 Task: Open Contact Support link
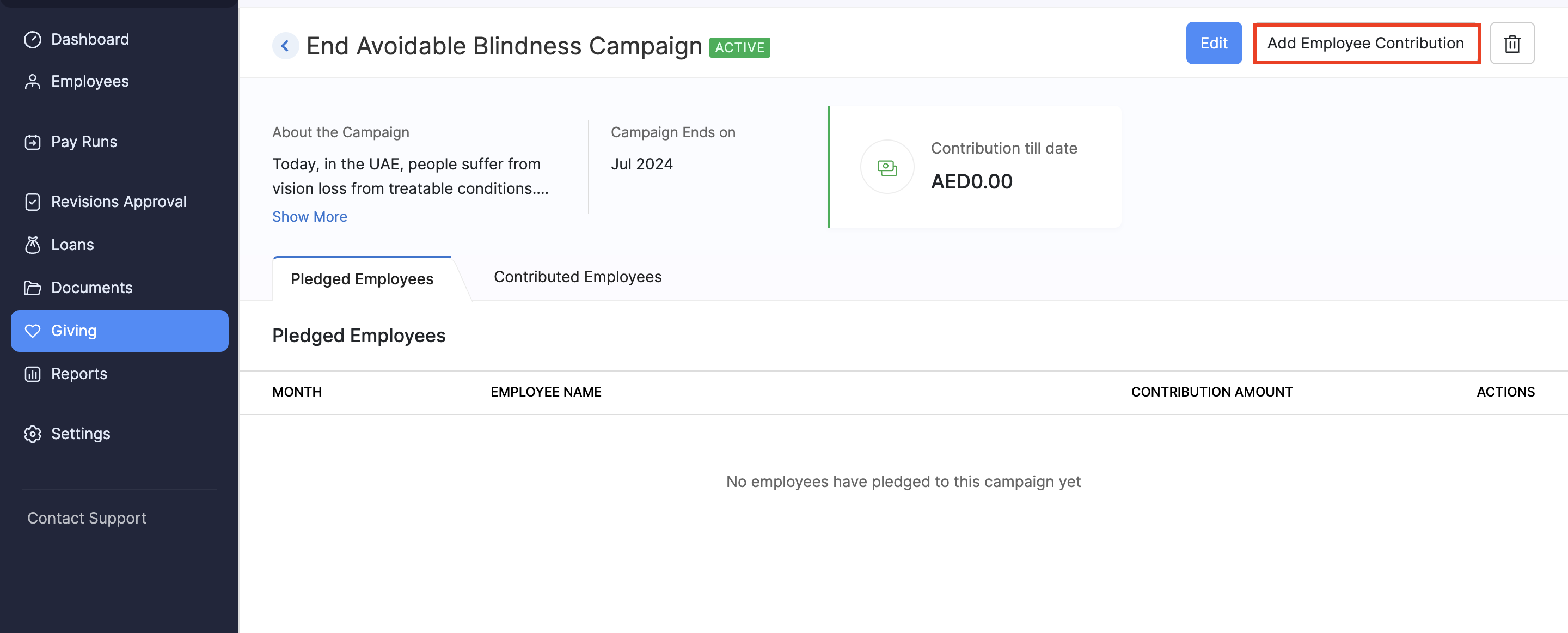[87, 518]
